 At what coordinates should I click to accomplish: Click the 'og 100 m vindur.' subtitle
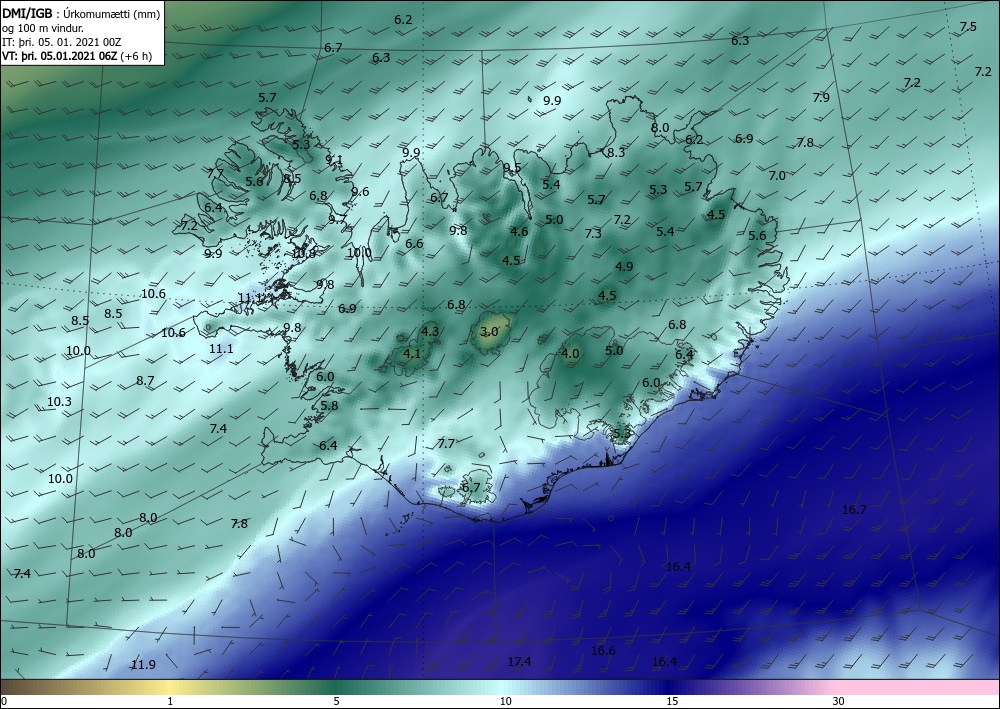43,28
